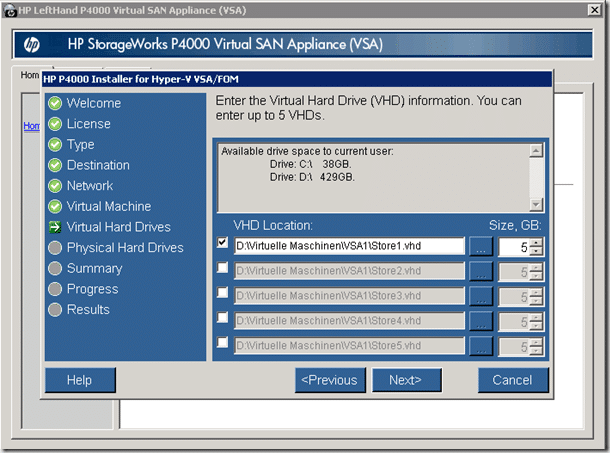Click the arrow icon beside Virtual Hard Drives
The height and width of the screenshot is (453, 610).
pyautogui.click(x=55, y=227)
